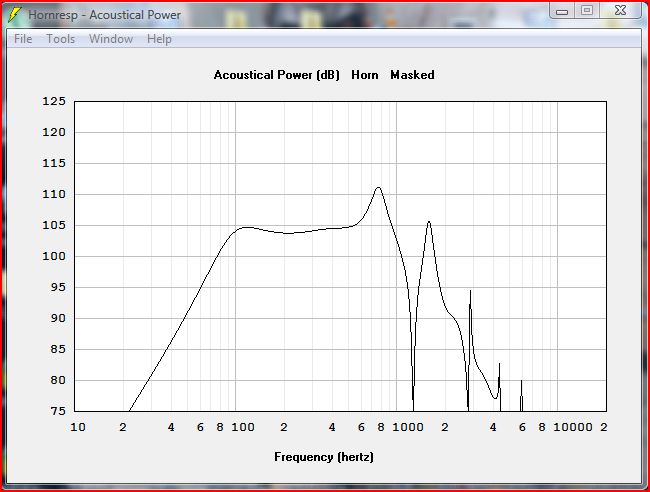
Task: Click the 'Frequency (hertz)' axis label
Action: pos(324,457)
